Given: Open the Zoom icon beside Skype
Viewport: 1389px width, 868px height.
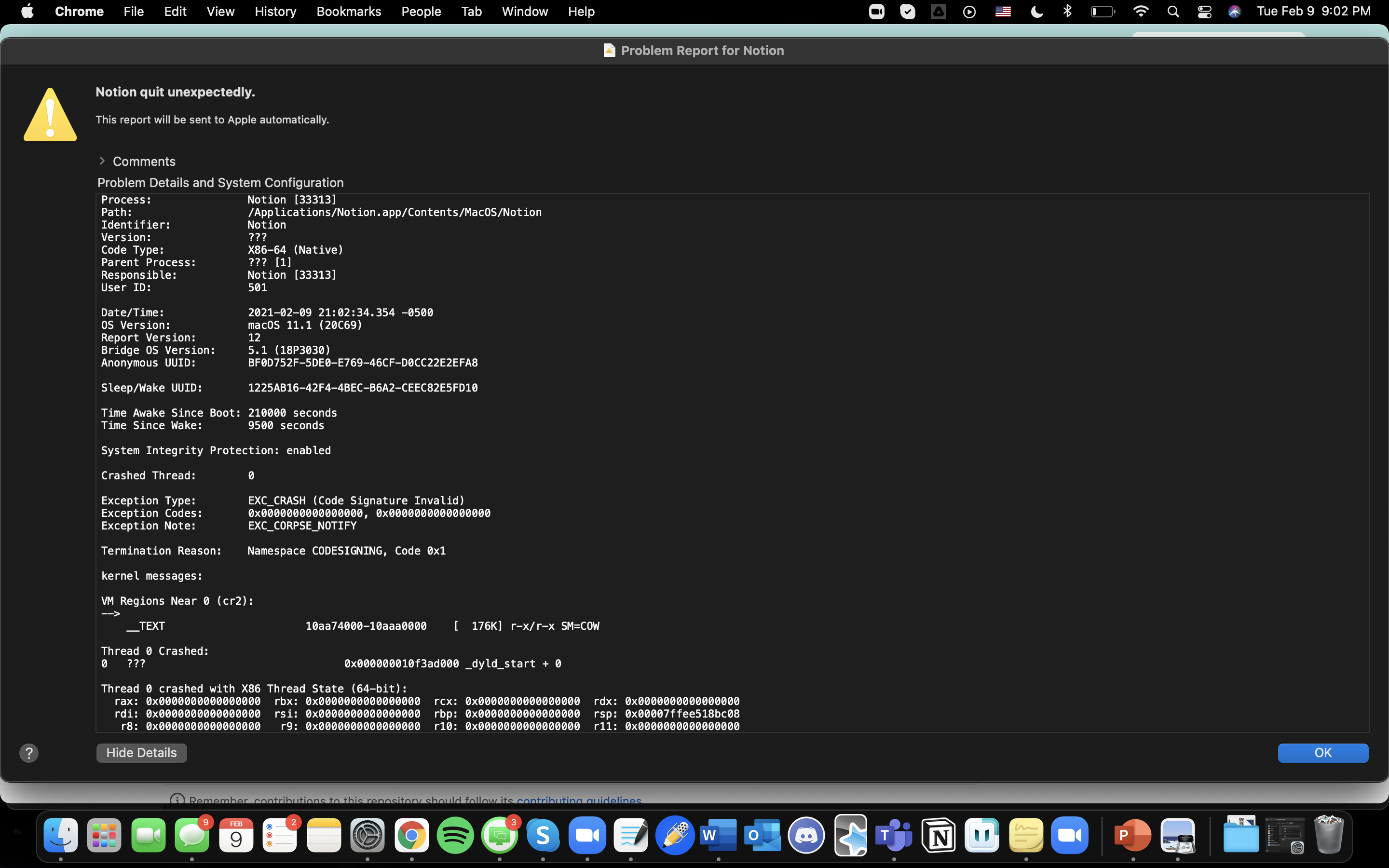Looking at the screenshot, I should pos(587,835).
